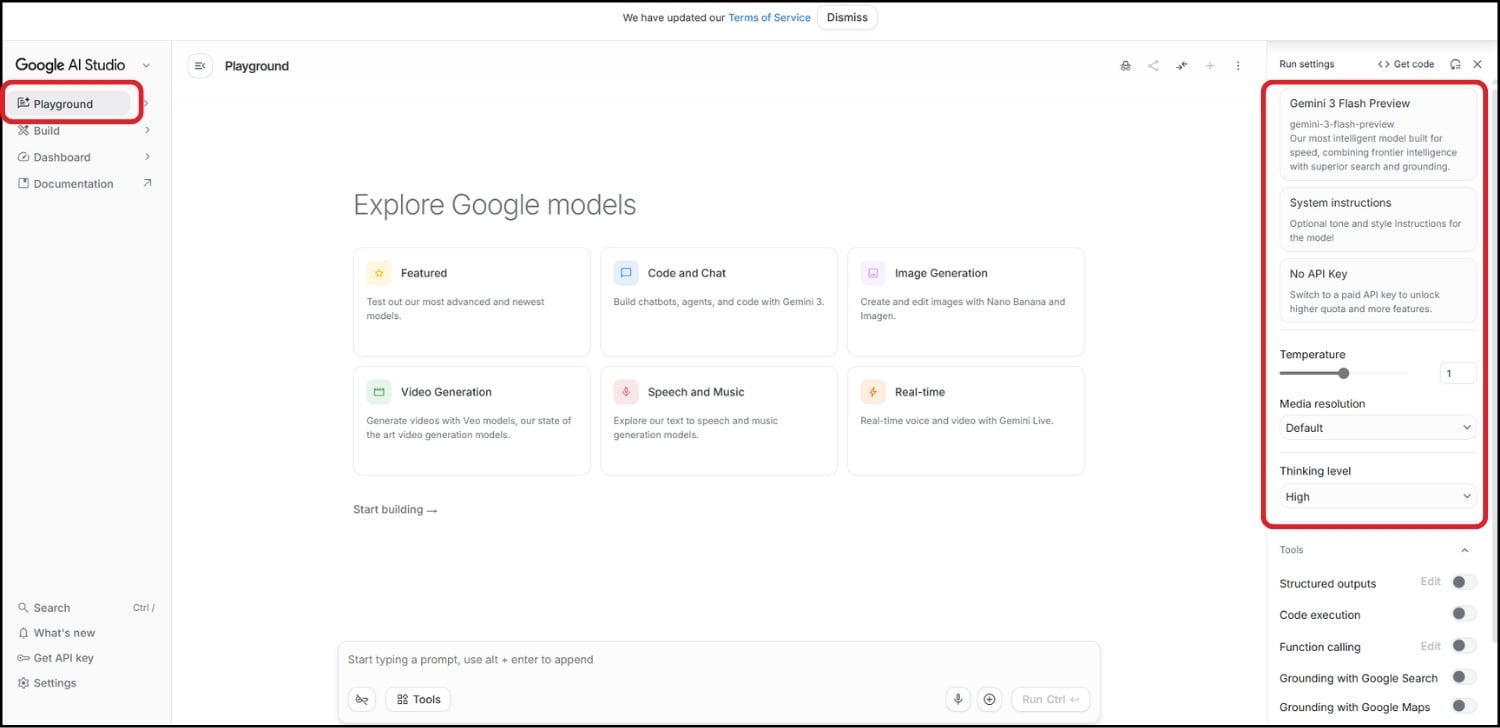The height and width of the screenshot is (728, 1500).
Task: Change the Thinking level from High
Action: pos(1376,496)
